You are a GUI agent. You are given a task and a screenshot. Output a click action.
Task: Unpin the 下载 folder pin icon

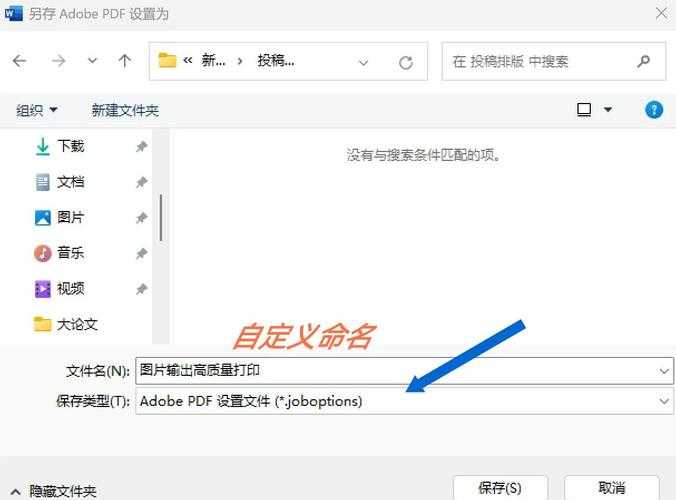(141, 146)
